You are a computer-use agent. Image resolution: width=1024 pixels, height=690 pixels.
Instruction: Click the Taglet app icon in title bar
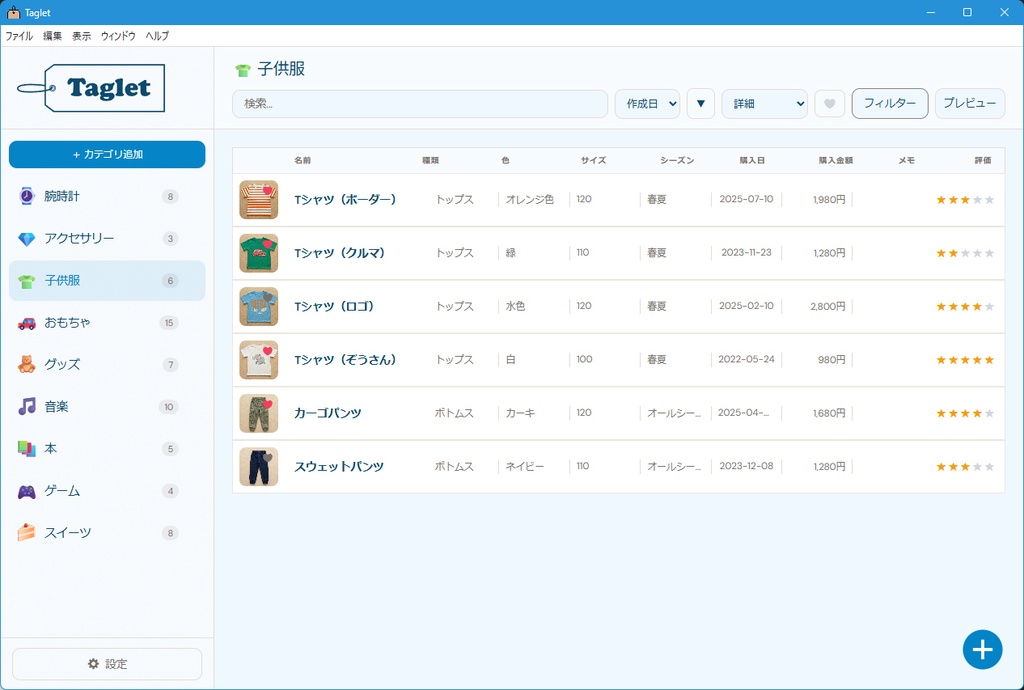13,12
